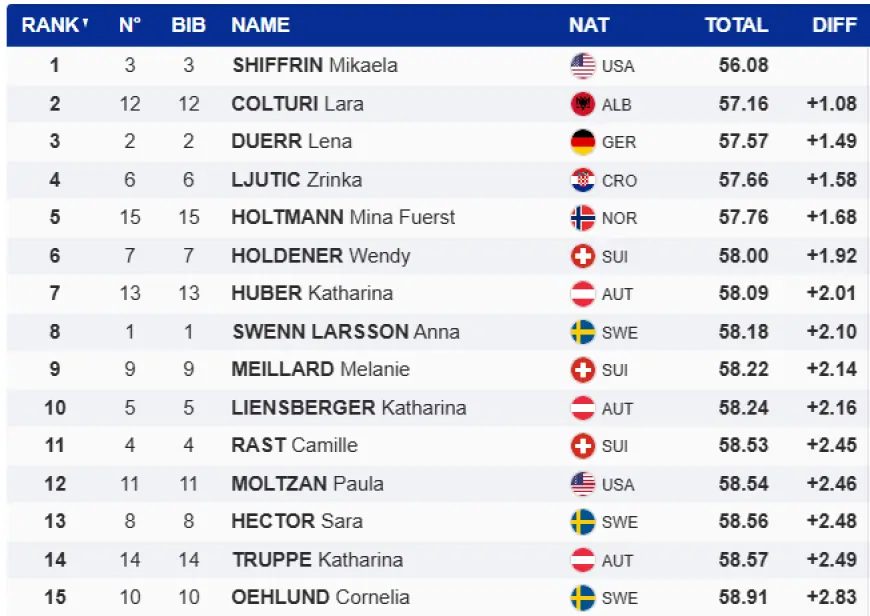Open LIENSBERGER Katharina athlete link
Image resolution: width=870 pixels, height=616 pixels.
point(348,408)
